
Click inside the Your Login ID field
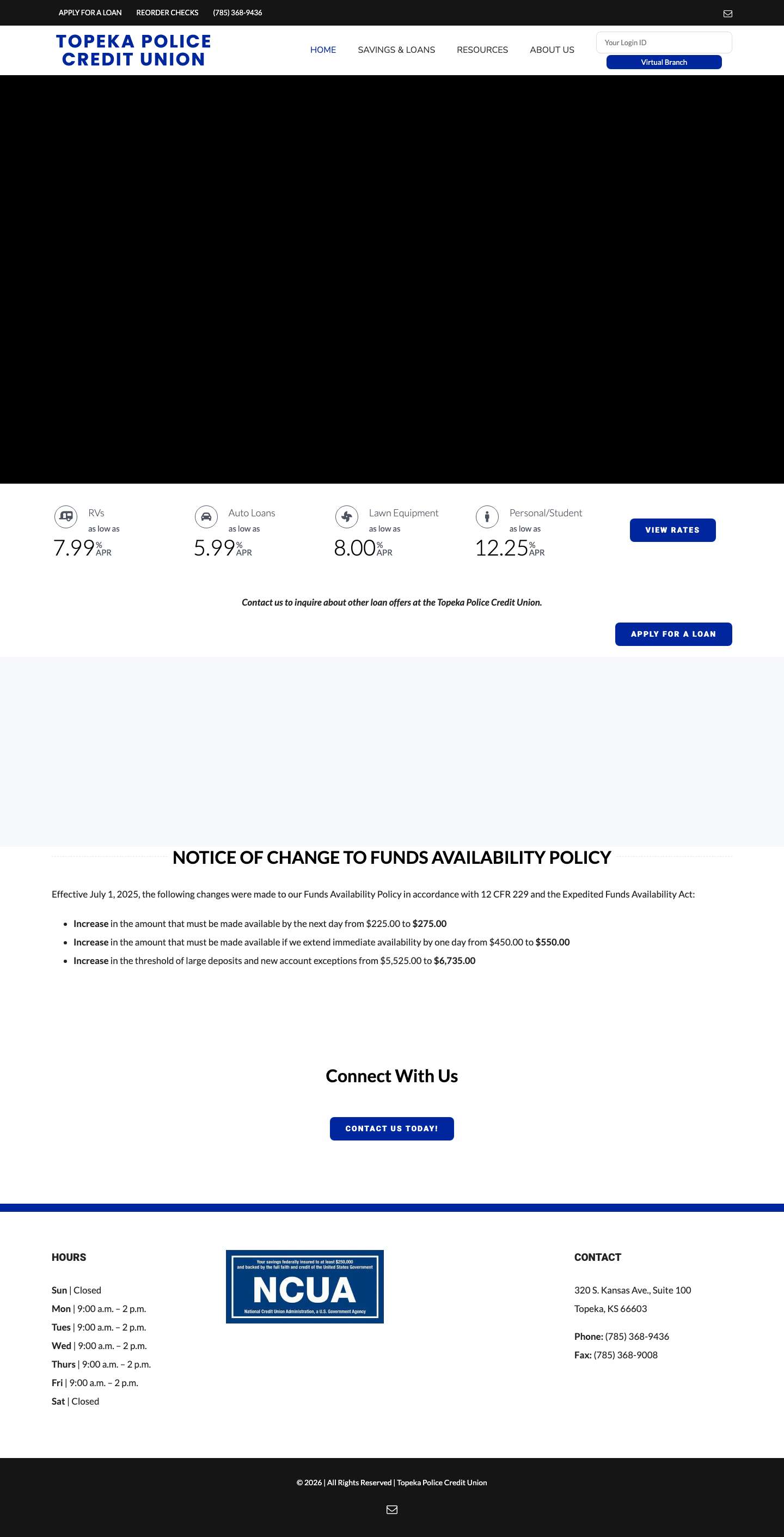[664, 42]
